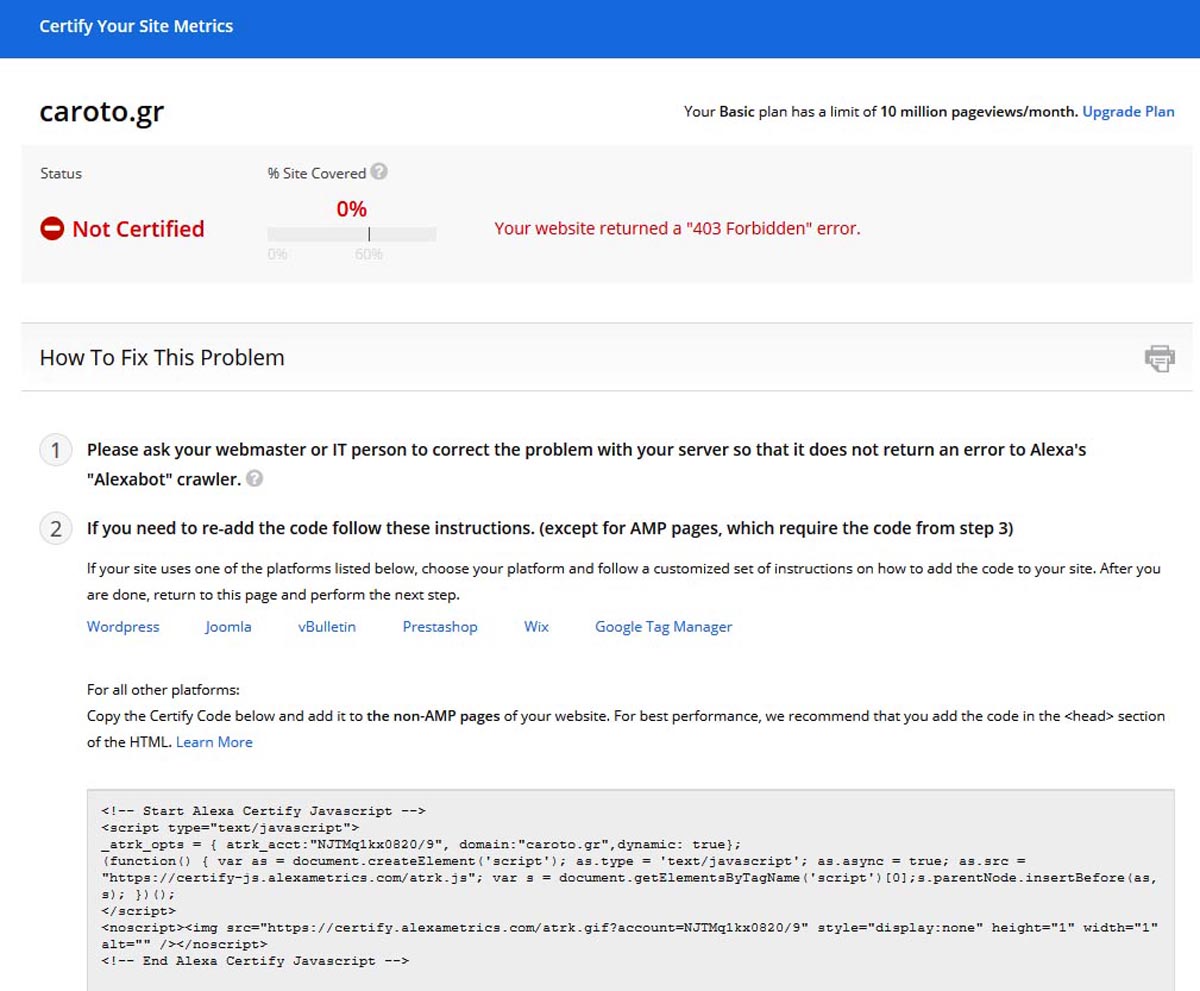Open the Upgrade Plan link

1128,112
